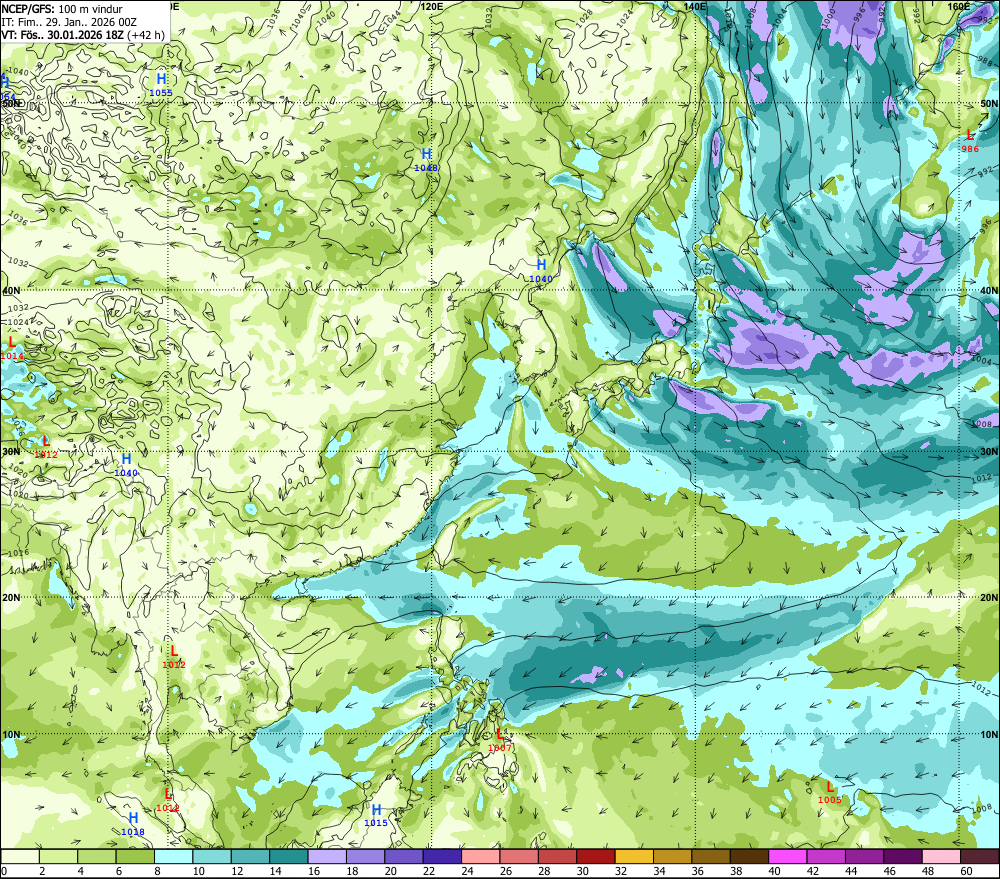Click the legend scale value 36
This screenshot has height=879, width=1000.
pos(697,871)
